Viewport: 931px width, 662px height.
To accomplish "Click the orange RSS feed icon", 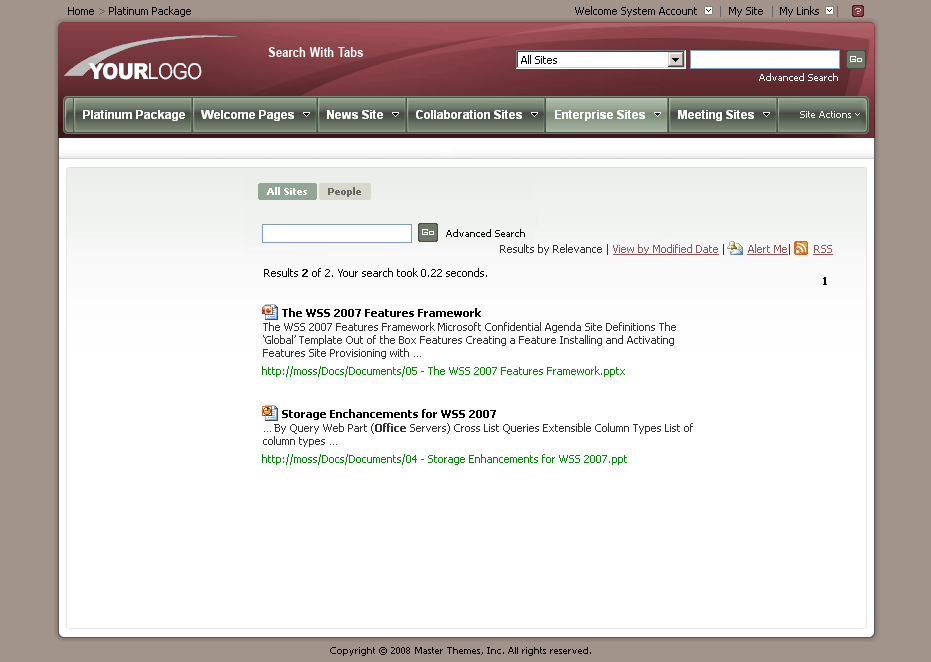I will 801,248.
